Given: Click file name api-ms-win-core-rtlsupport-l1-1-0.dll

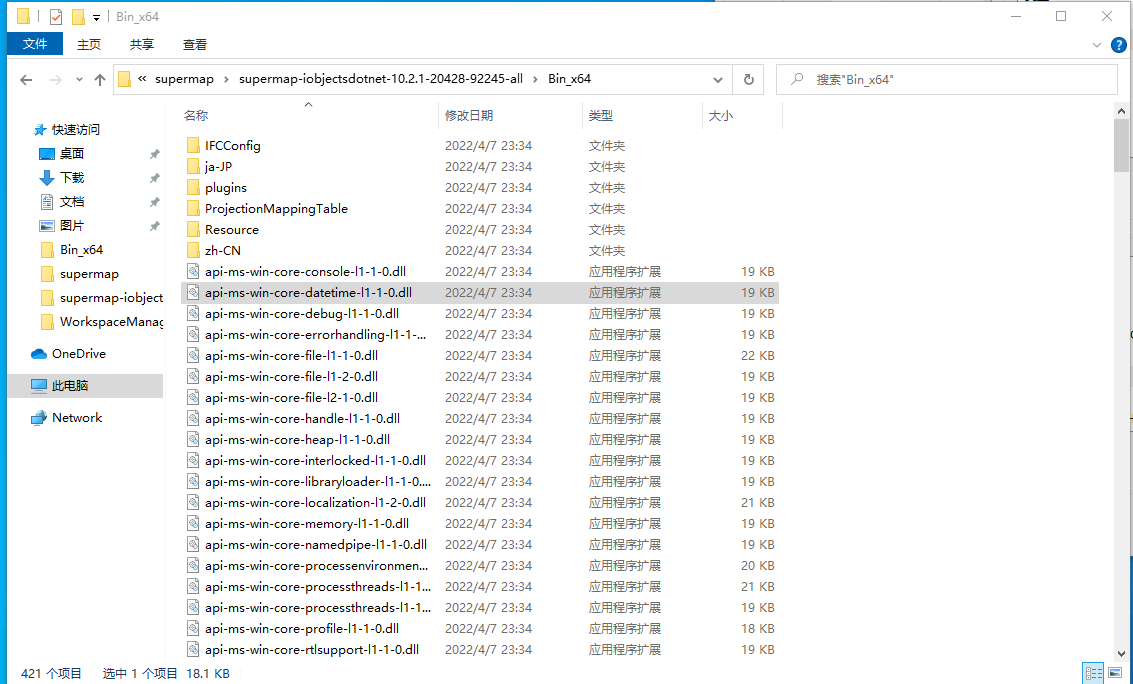Looking at the screenshot, I should (x=312, y=649).
